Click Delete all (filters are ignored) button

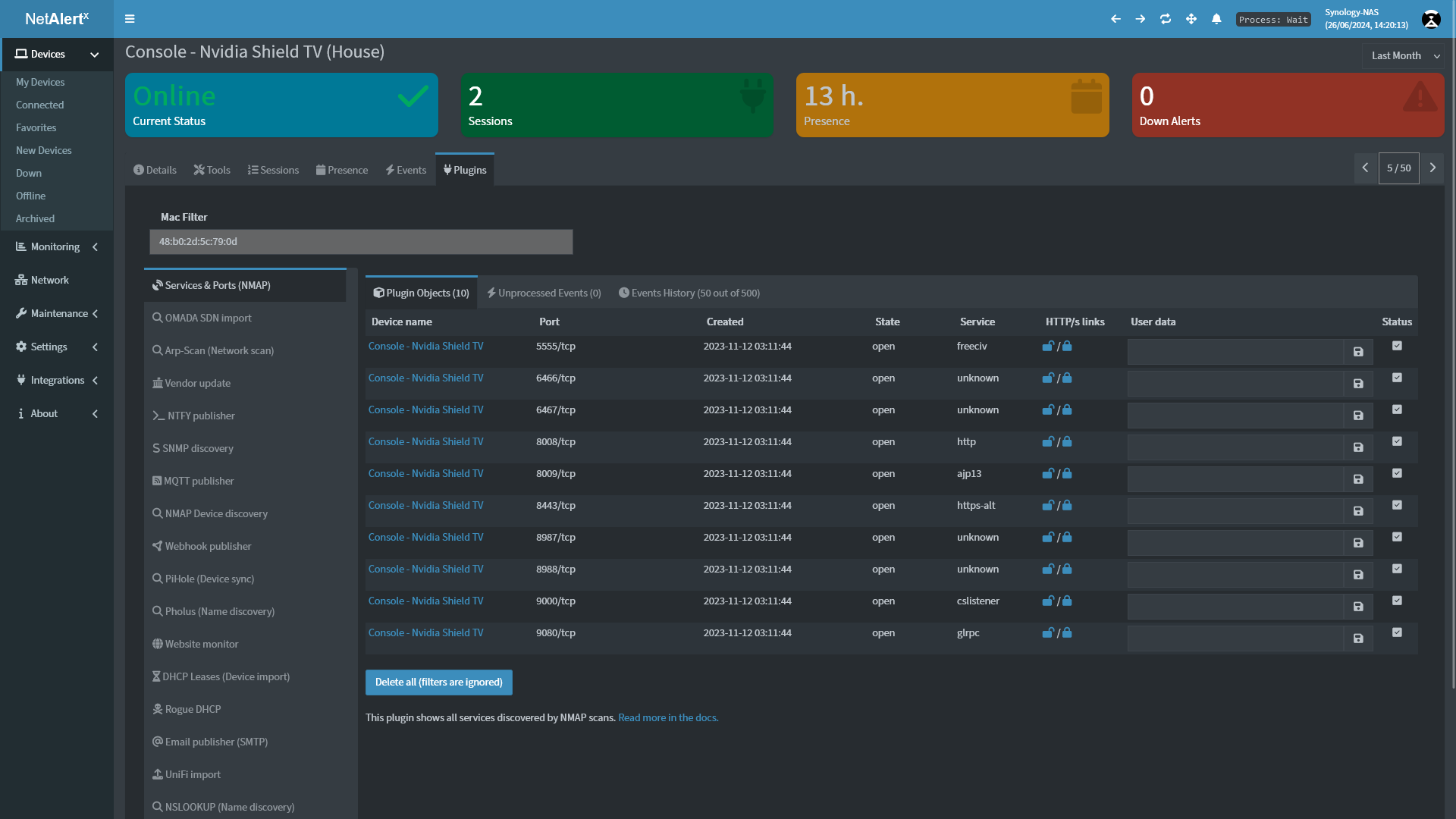(438, 682)
